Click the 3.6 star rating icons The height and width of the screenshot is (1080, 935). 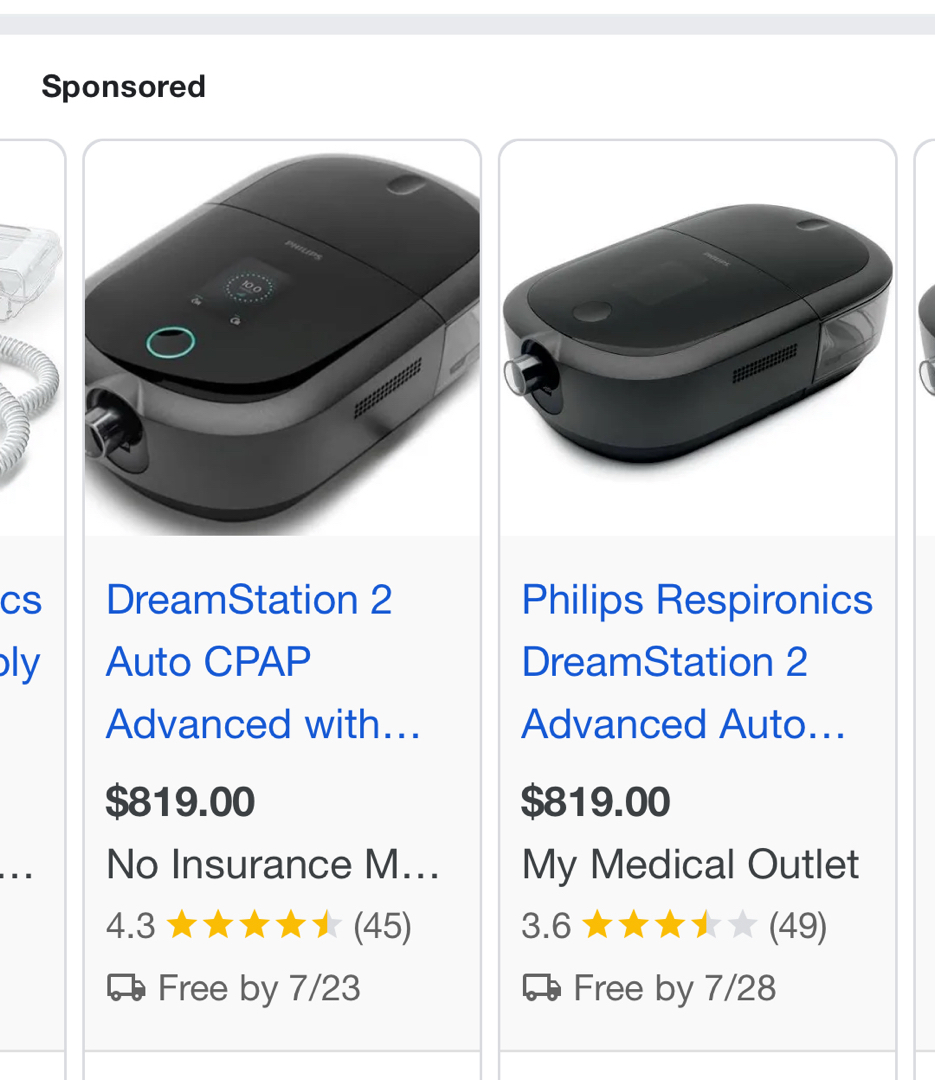(669, 926)
